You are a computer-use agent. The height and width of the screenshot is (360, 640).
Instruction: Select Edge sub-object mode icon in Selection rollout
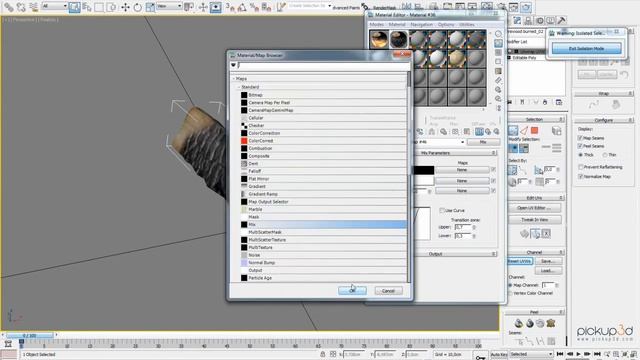524,131
